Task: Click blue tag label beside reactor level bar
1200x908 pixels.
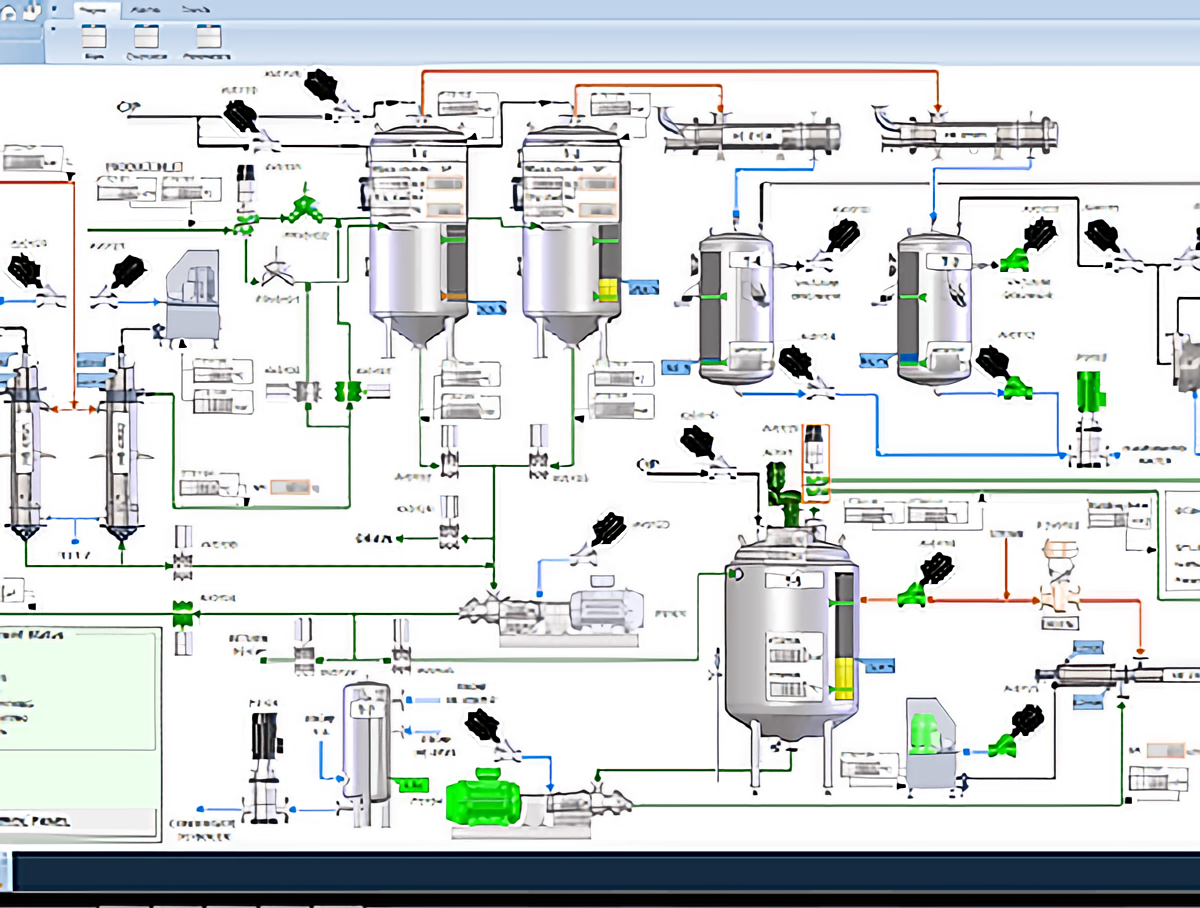Action: [881, 665]
